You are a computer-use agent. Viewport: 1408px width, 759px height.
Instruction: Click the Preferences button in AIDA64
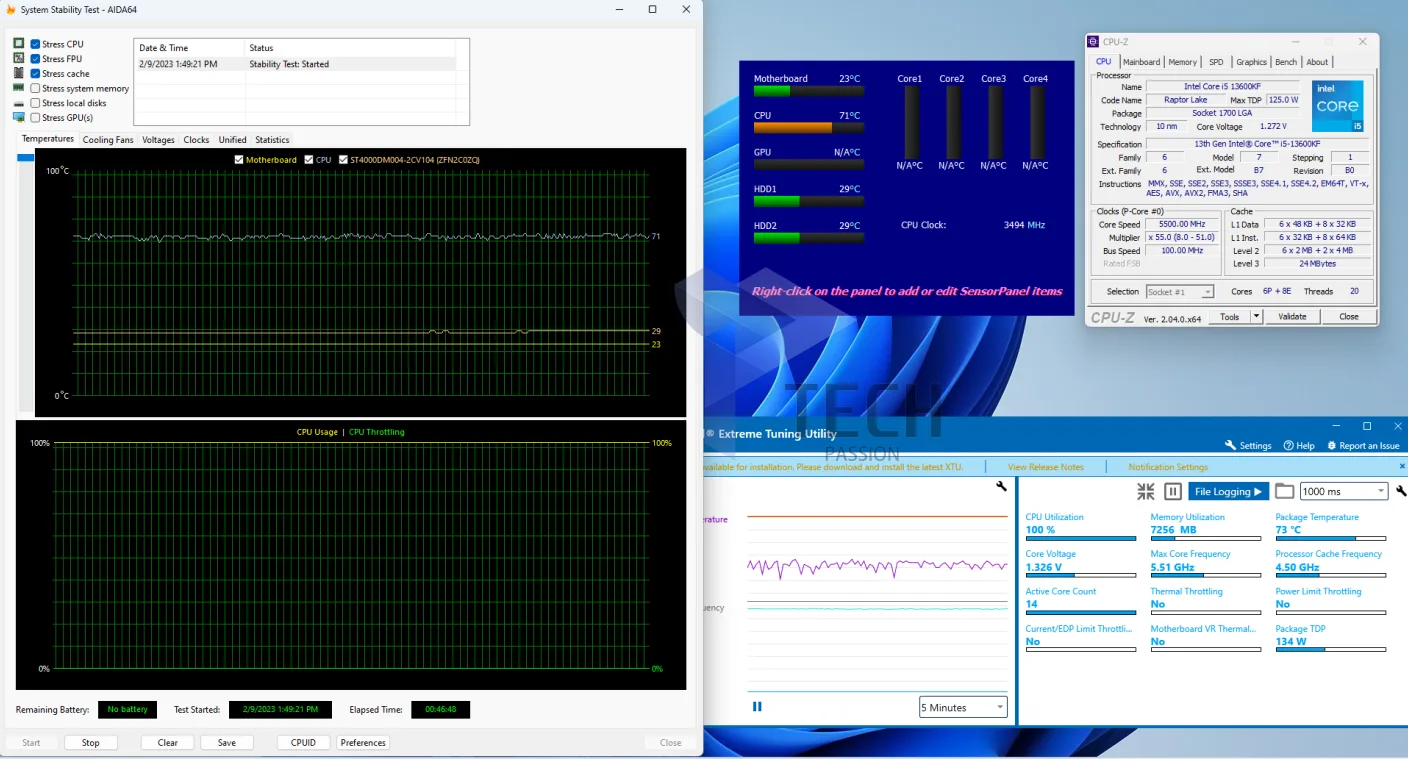363,743
